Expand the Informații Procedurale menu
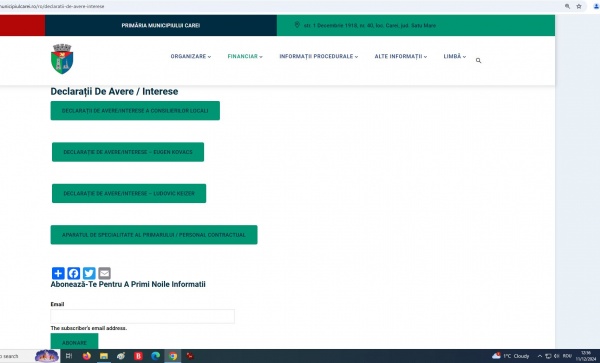 click(319, 56)
